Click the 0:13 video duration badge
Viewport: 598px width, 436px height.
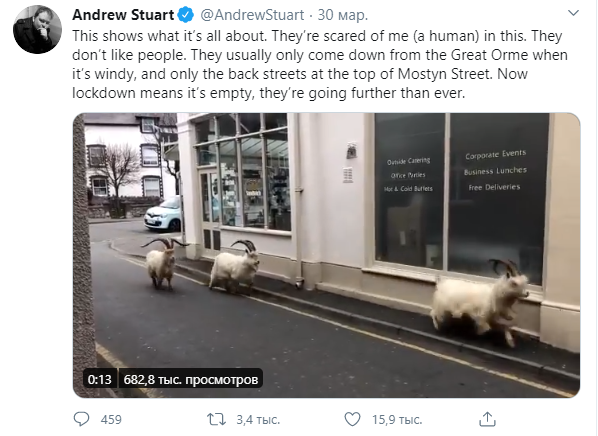(99, 379)
